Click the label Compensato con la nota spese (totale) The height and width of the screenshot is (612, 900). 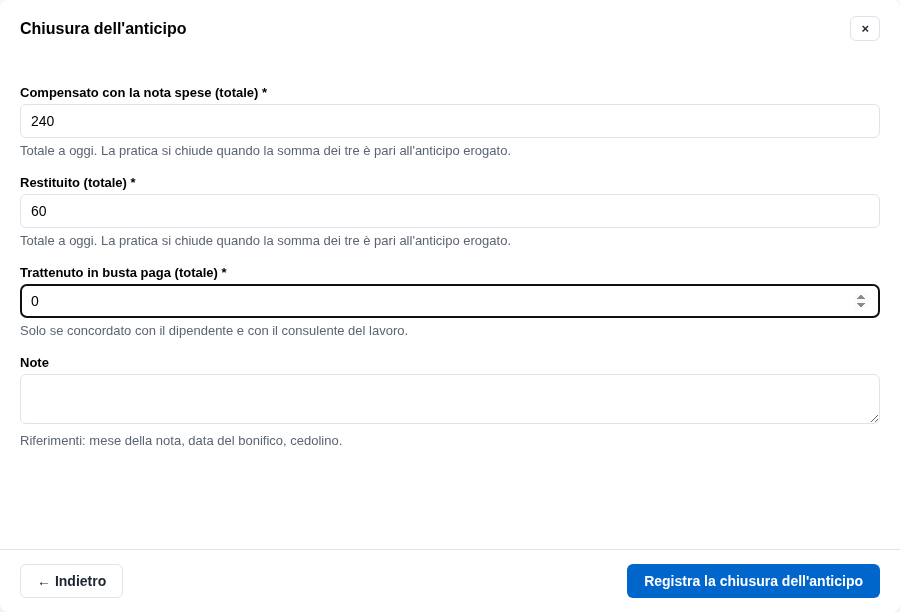point(143,93)
